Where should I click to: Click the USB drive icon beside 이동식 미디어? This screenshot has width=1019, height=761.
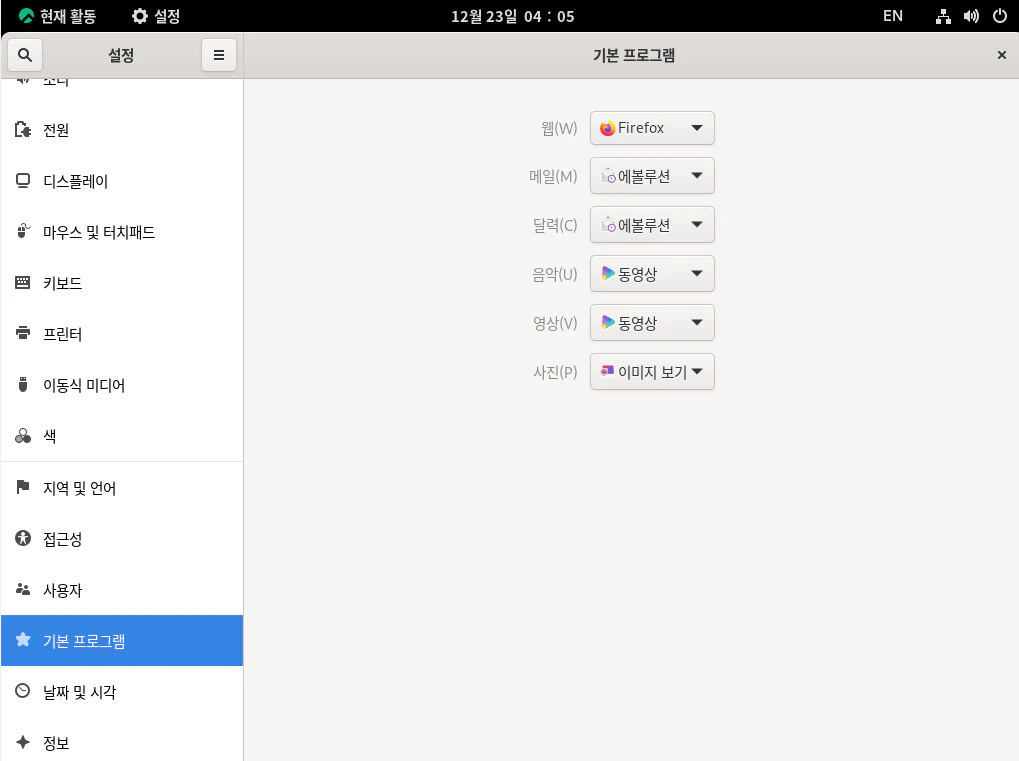click(x=23, y=385)
